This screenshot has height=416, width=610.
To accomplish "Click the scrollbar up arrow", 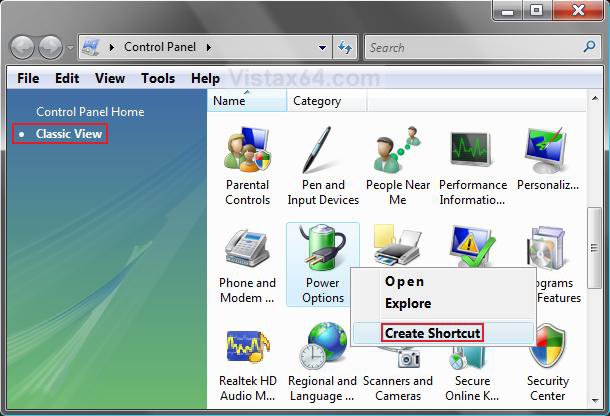I will [595, 99].
